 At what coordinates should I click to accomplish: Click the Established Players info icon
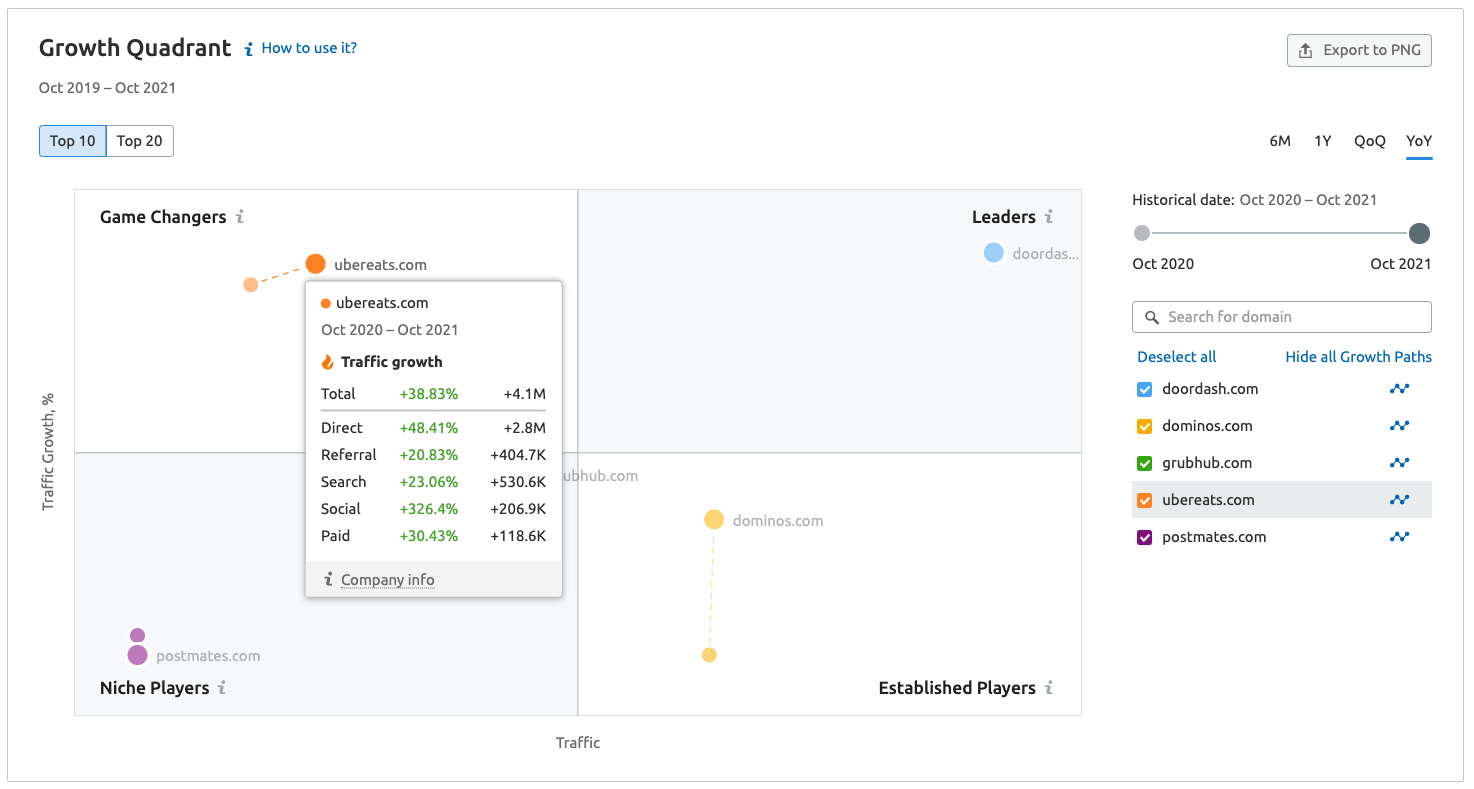coord(1049,688)
